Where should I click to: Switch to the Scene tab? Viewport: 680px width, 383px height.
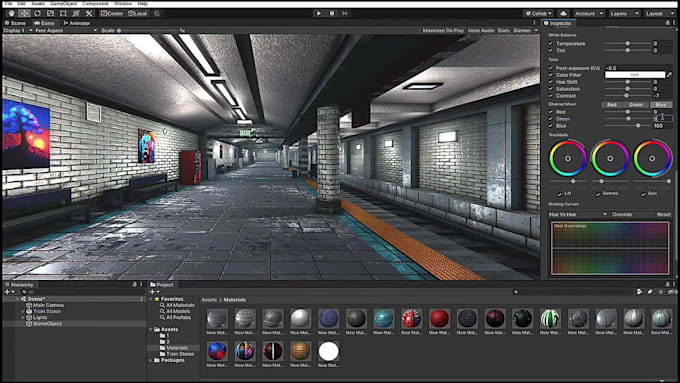click(15, 23)
